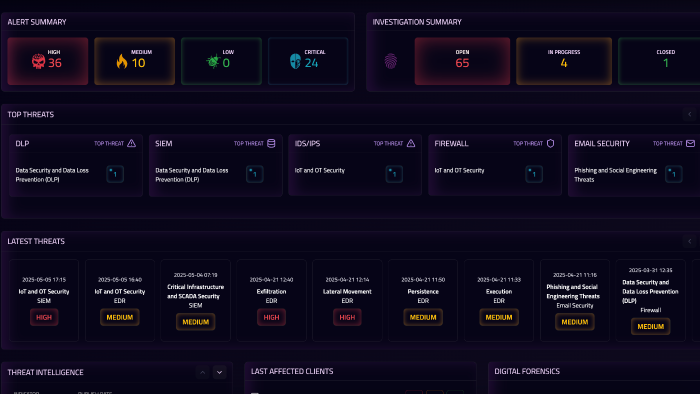Viewport: 700px width, 394px height.
Task: Click the INVESTIGATION SUMMARY panel heading
Action: [x=417, y=22]
